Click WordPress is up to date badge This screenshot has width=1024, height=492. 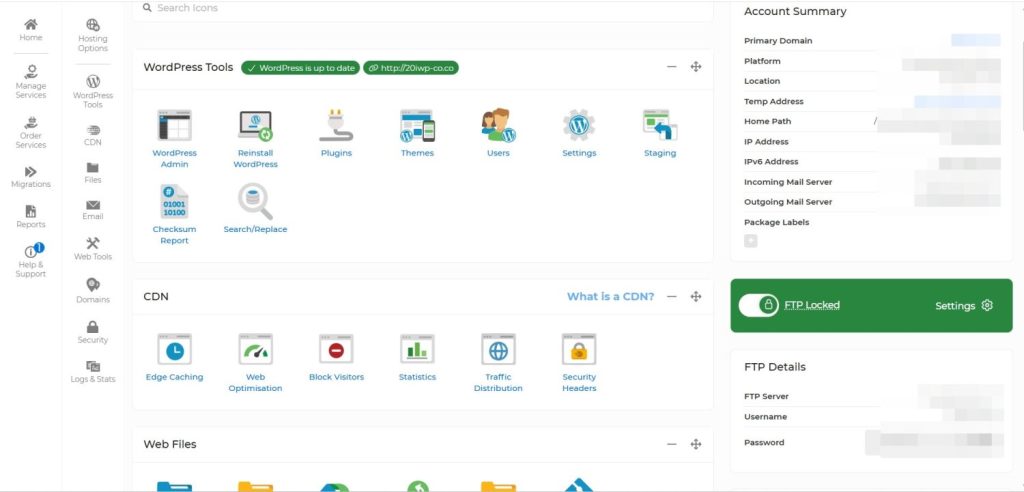click(300, 68)
